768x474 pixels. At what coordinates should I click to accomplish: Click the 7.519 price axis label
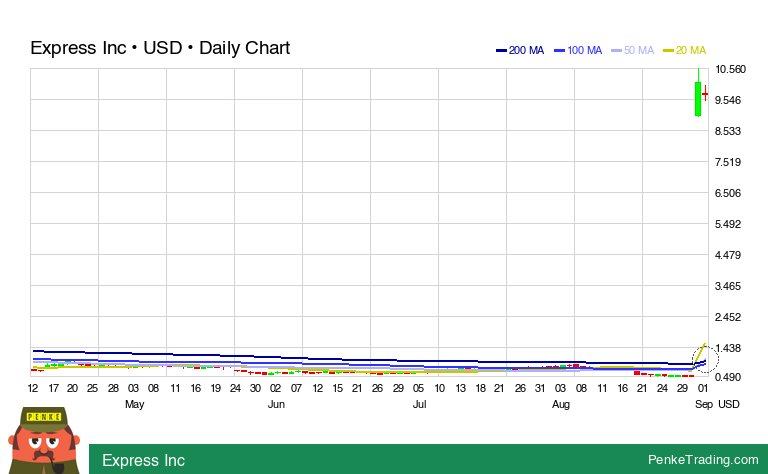point(728,162)
